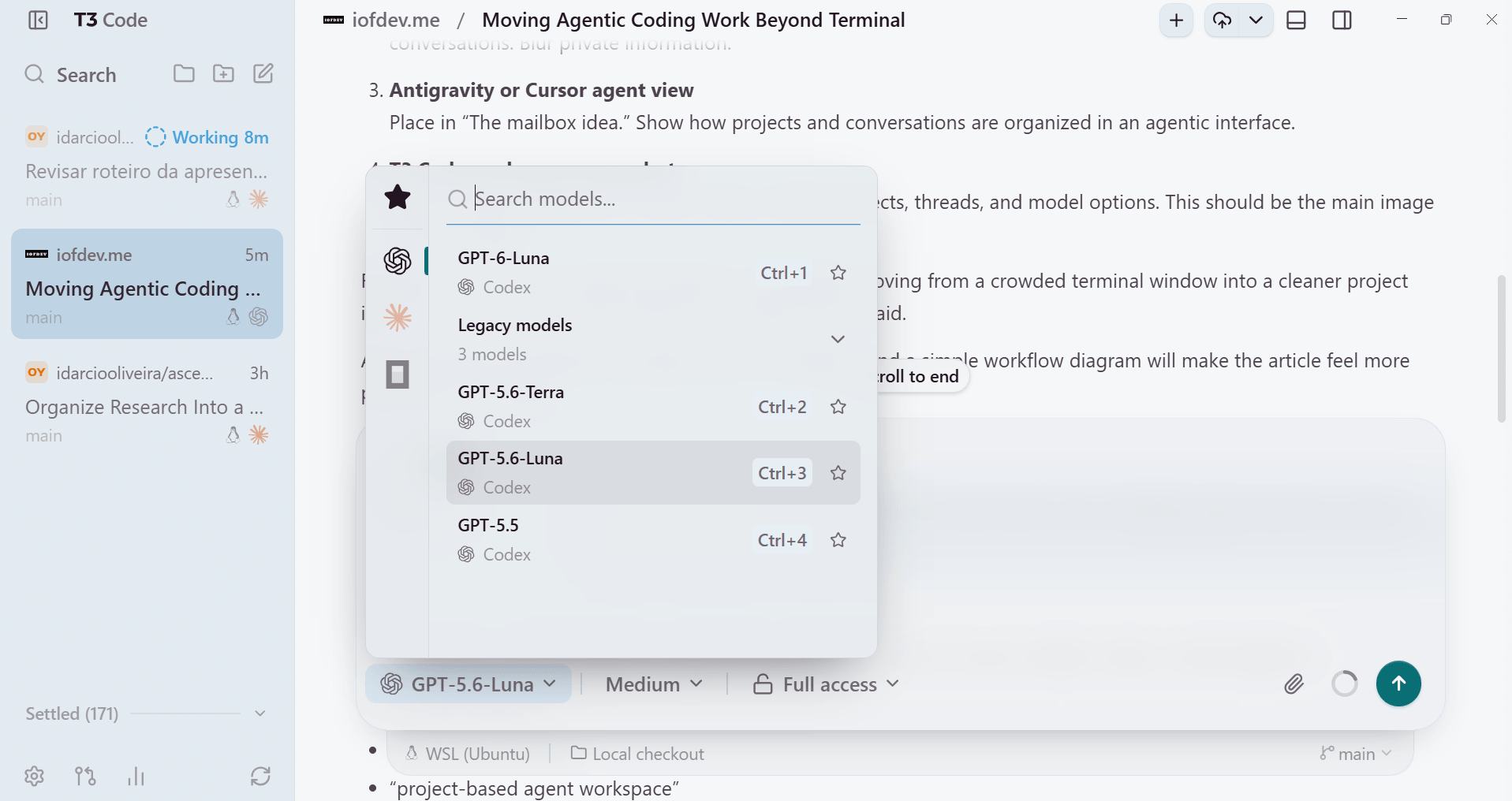Image resolution: width=1512 pixels, height=801 pixels.
Task: Toggle the bottom panel layout
Action: [1296, 20]
